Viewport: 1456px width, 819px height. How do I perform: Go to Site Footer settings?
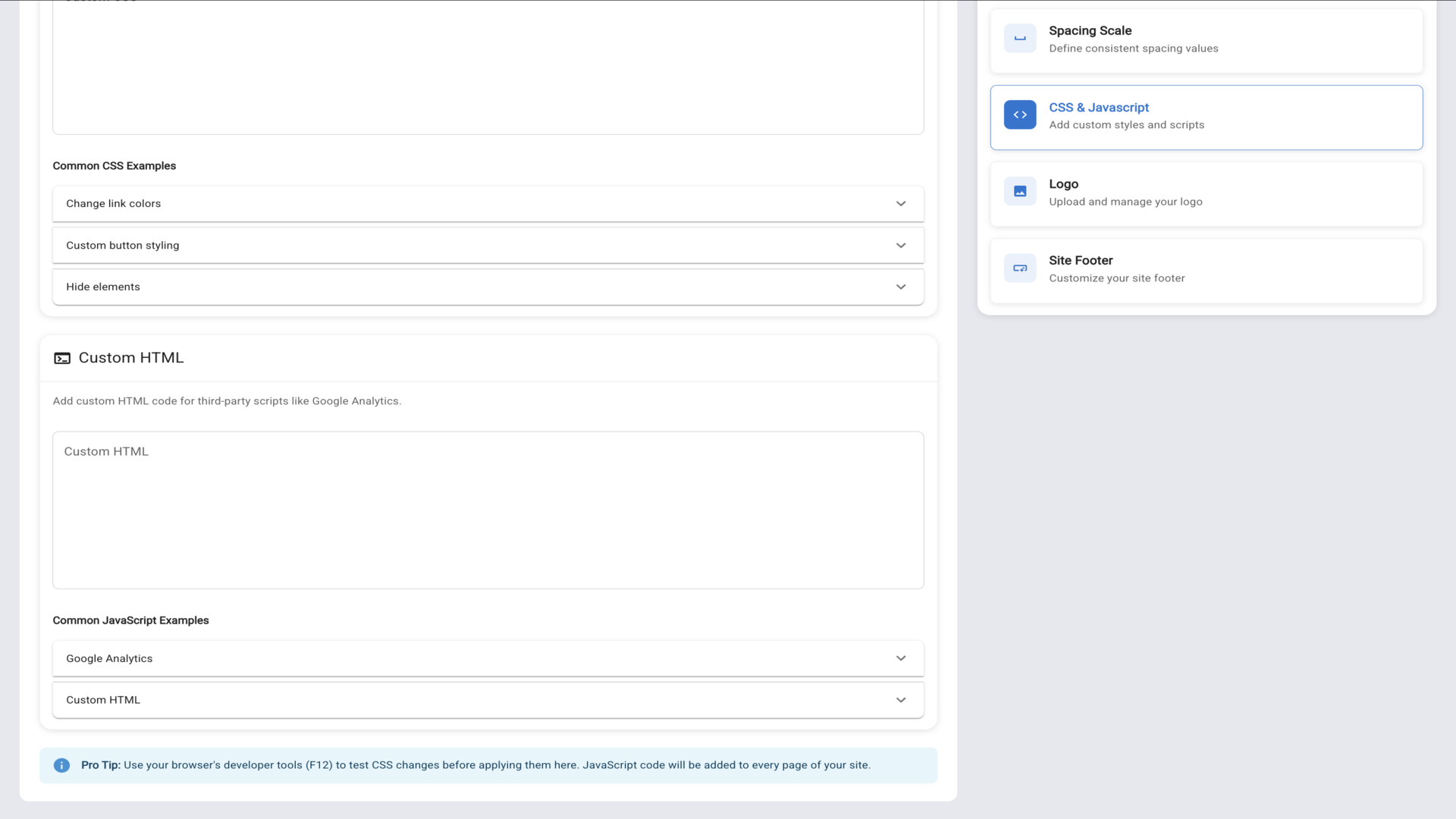click(x=1206, y=270)
